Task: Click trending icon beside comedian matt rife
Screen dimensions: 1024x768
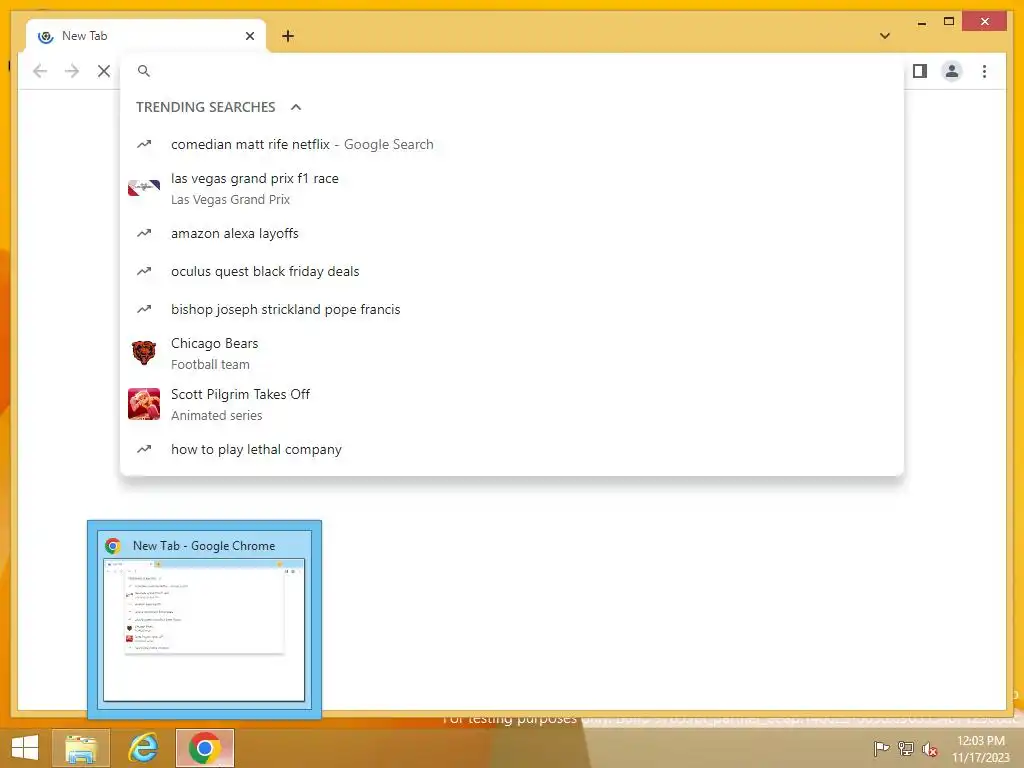Action: 144,144
